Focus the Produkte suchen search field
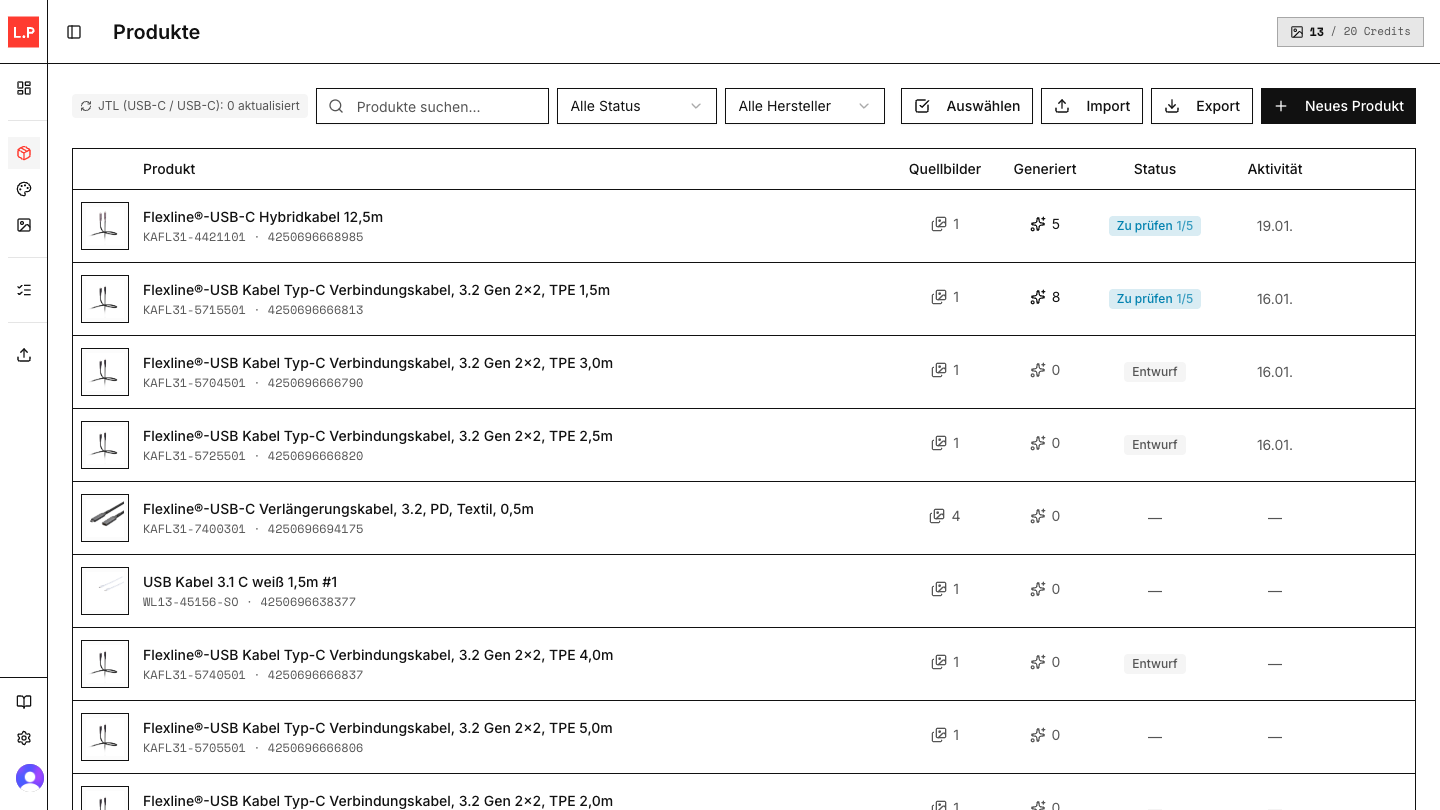 coord(432,106)
